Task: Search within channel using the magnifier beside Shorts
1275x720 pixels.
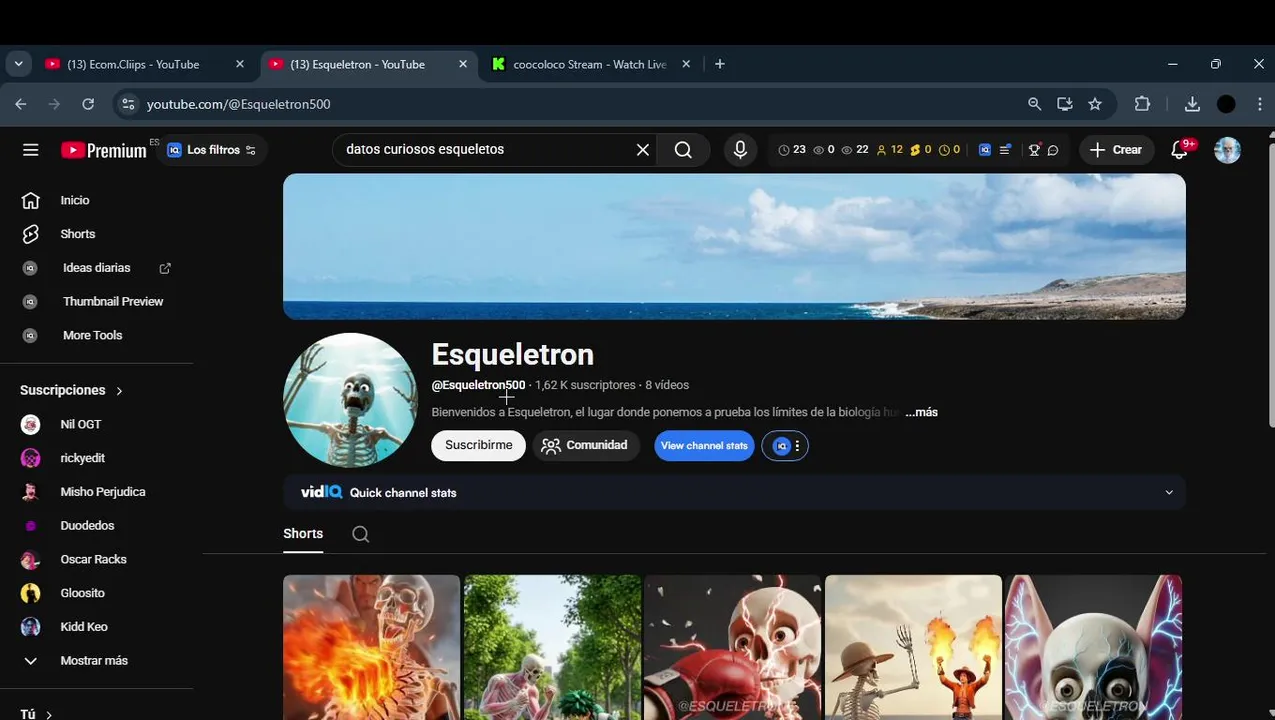Action: (x=361, y=534)
